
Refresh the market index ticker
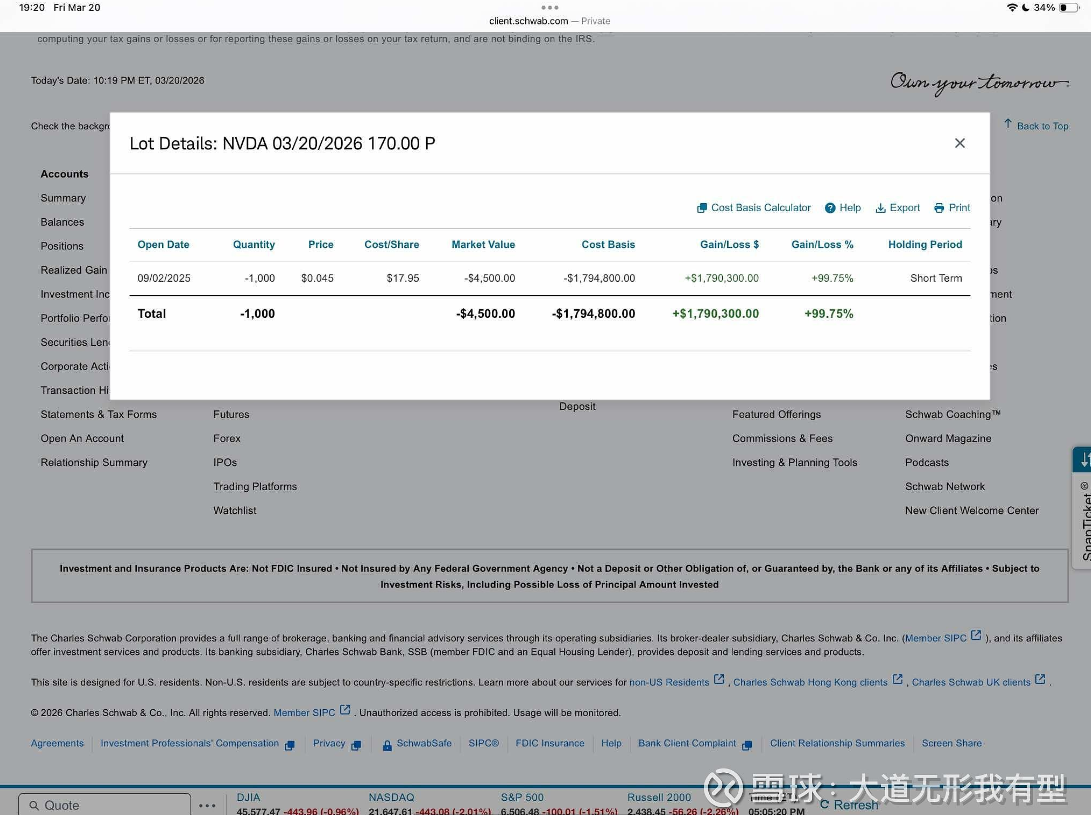point(849,804)
